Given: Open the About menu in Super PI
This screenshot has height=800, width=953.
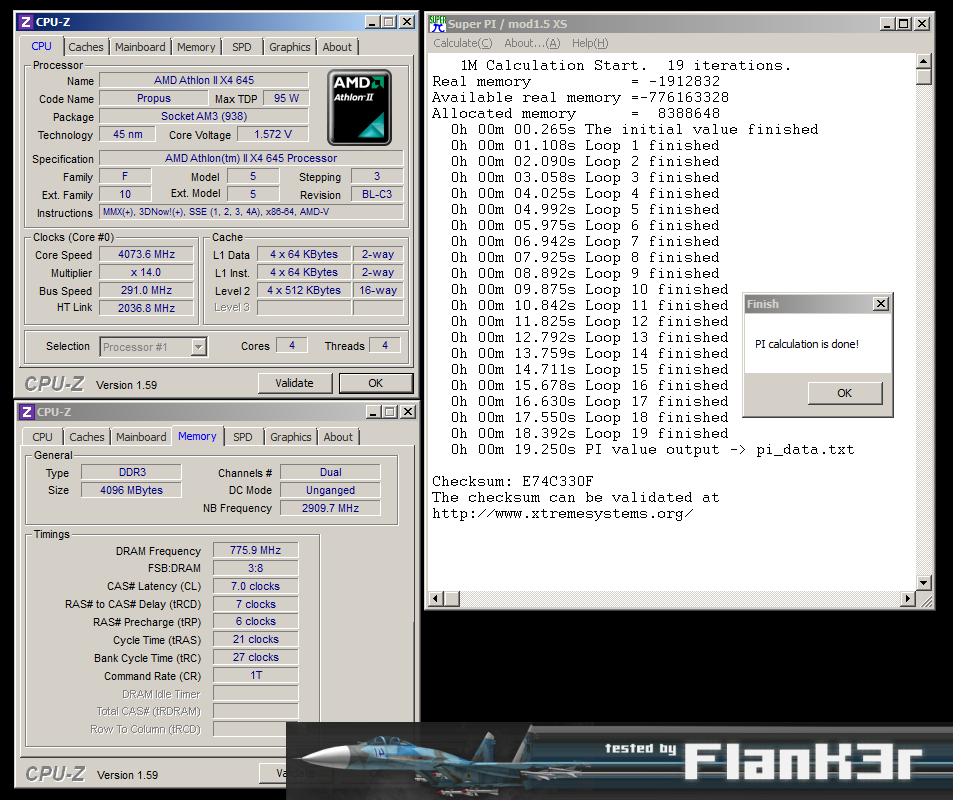Looking at the screenshot, I should [x=532, y=43].
